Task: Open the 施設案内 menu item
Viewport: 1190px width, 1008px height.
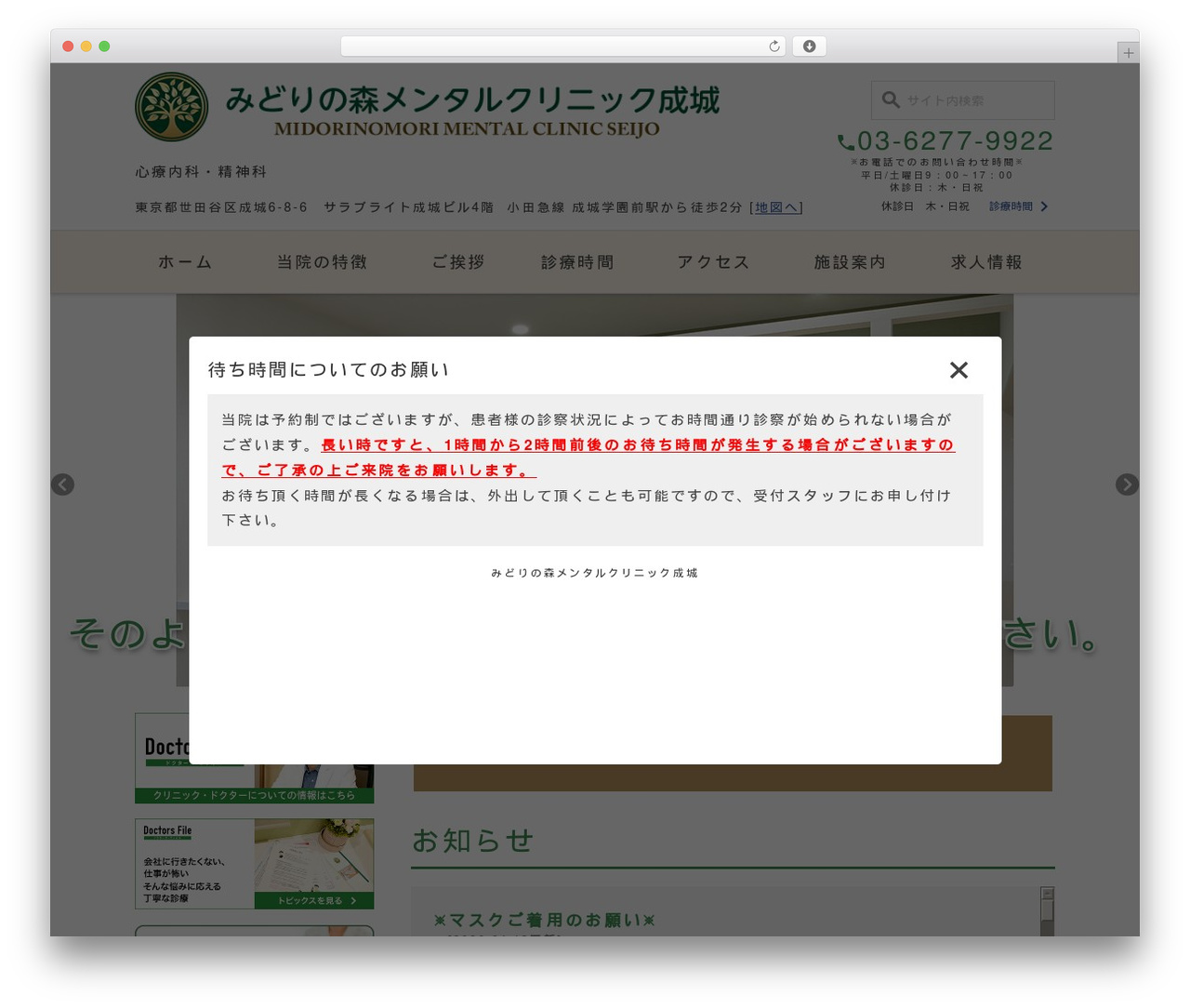Action: tap(850, 262)
